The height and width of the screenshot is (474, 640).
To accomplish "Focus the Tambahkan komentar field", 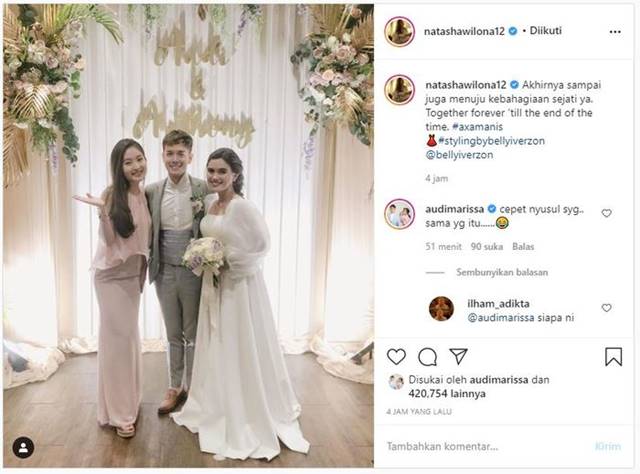I will [486, 446].
